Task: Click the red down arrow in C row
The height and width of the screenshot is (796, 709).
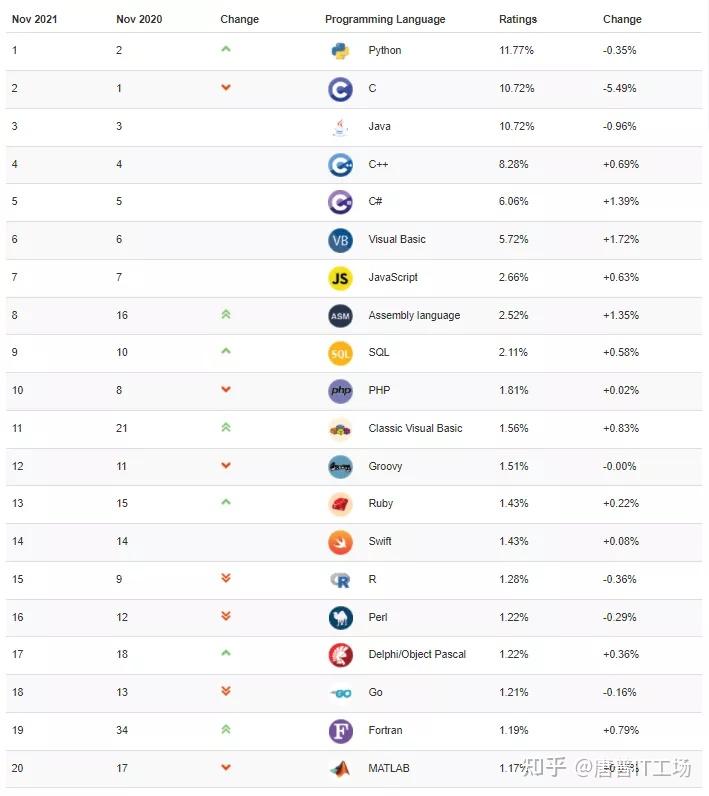Action: (226, 88)
